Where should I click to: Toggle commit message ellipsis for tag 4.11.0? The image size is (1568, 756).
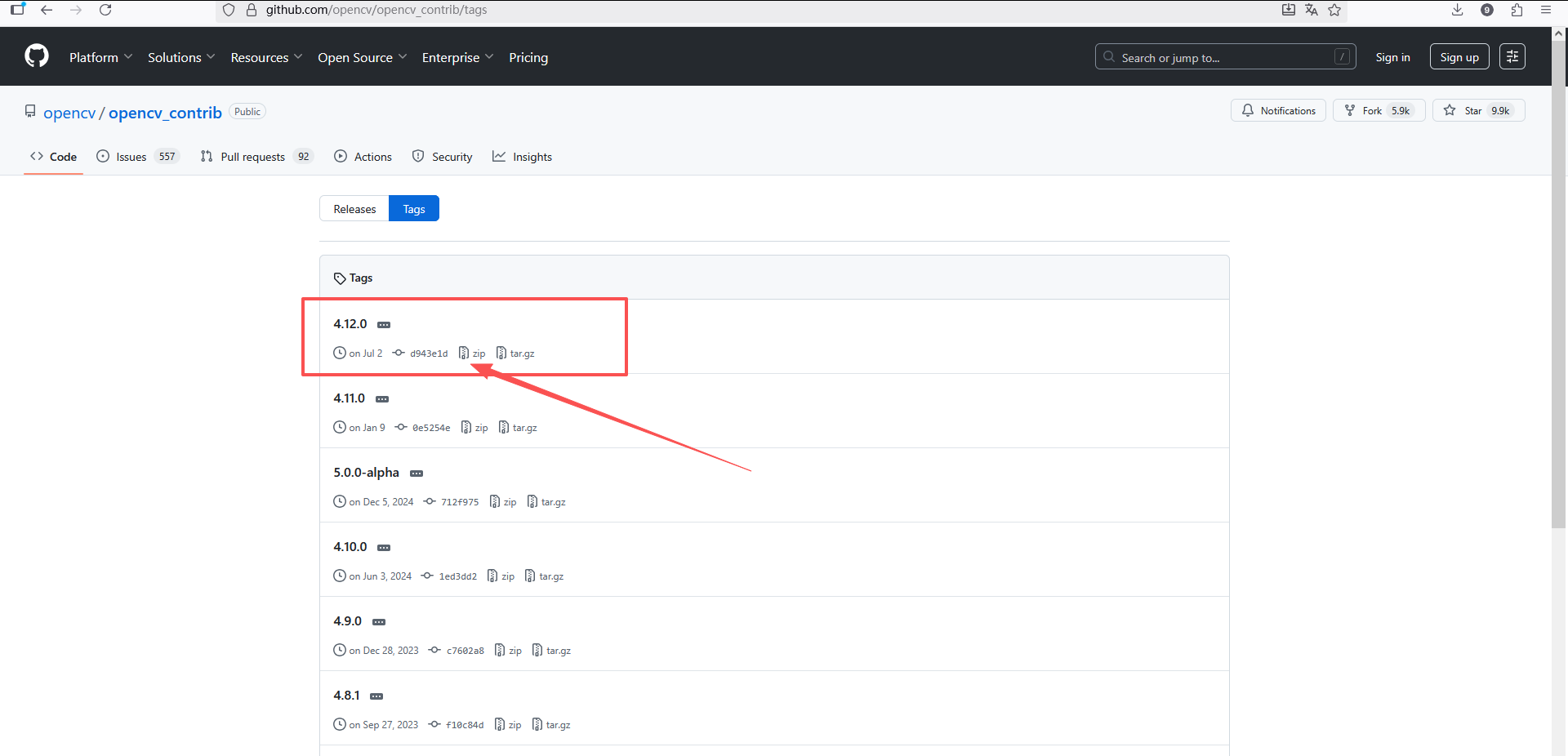(x=382, y=399)
